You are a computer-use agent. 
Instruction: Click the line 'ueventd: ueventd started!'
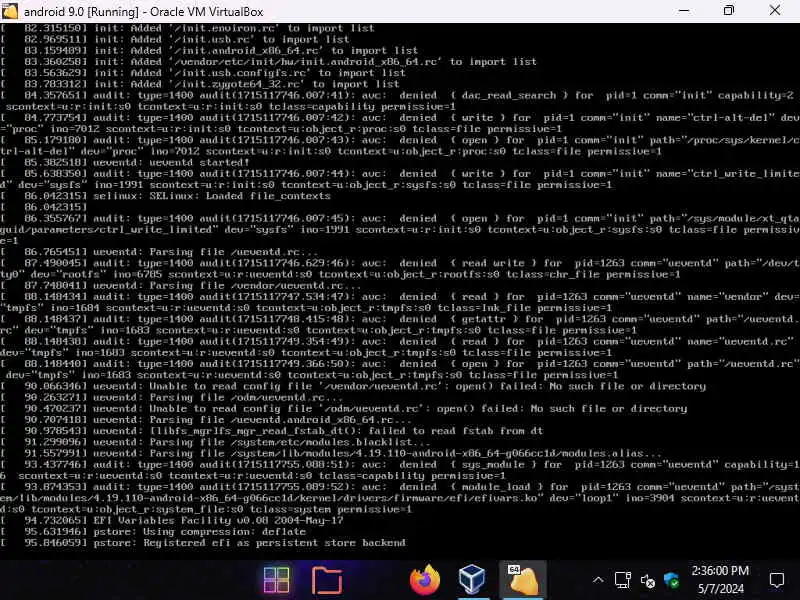tap(125, 162)
